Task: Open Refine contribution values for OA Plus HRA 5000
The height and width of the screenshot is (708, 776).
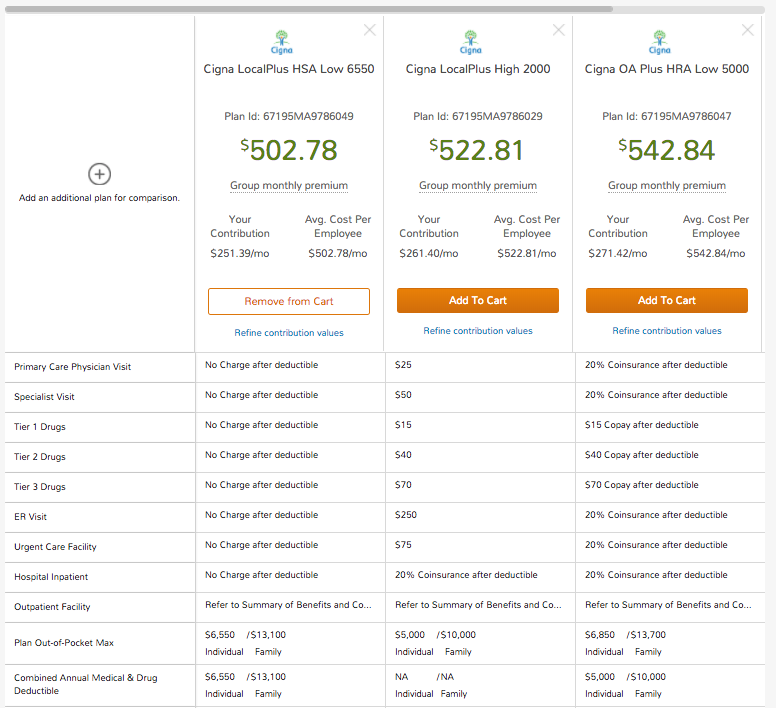Action: 667,331
